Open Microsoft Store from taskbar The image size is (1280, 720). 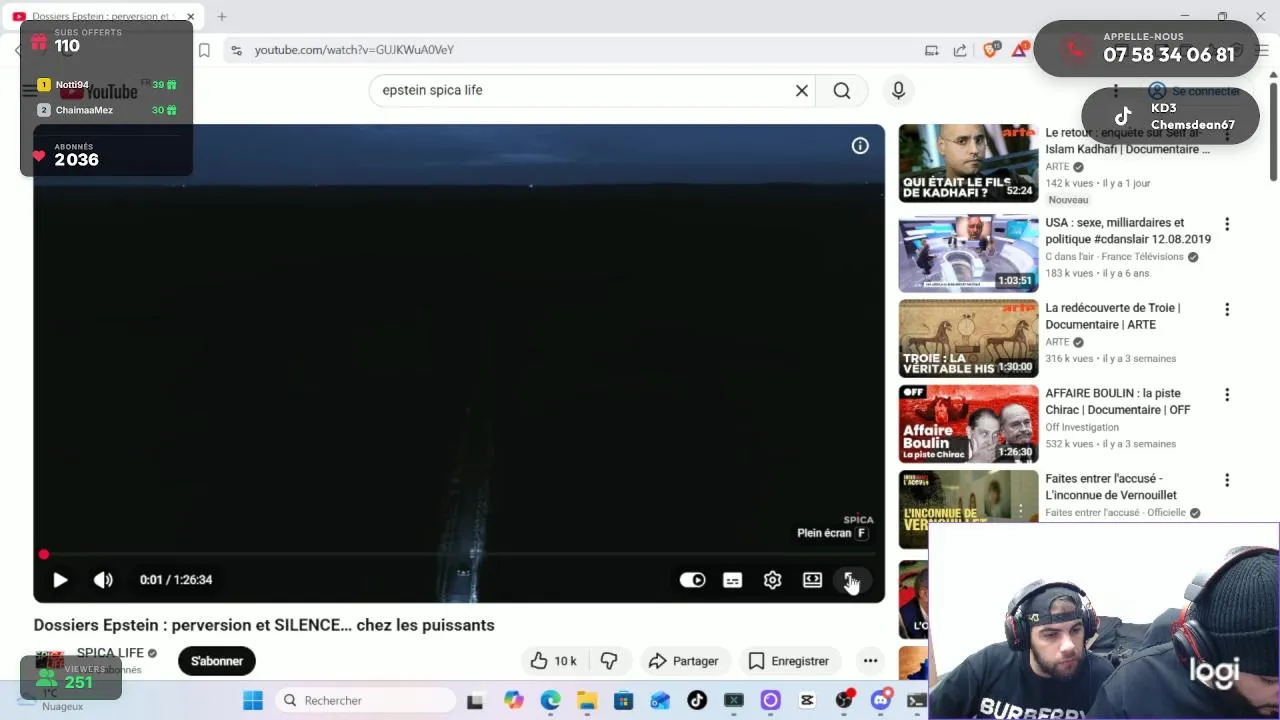[x=624, y=701]
